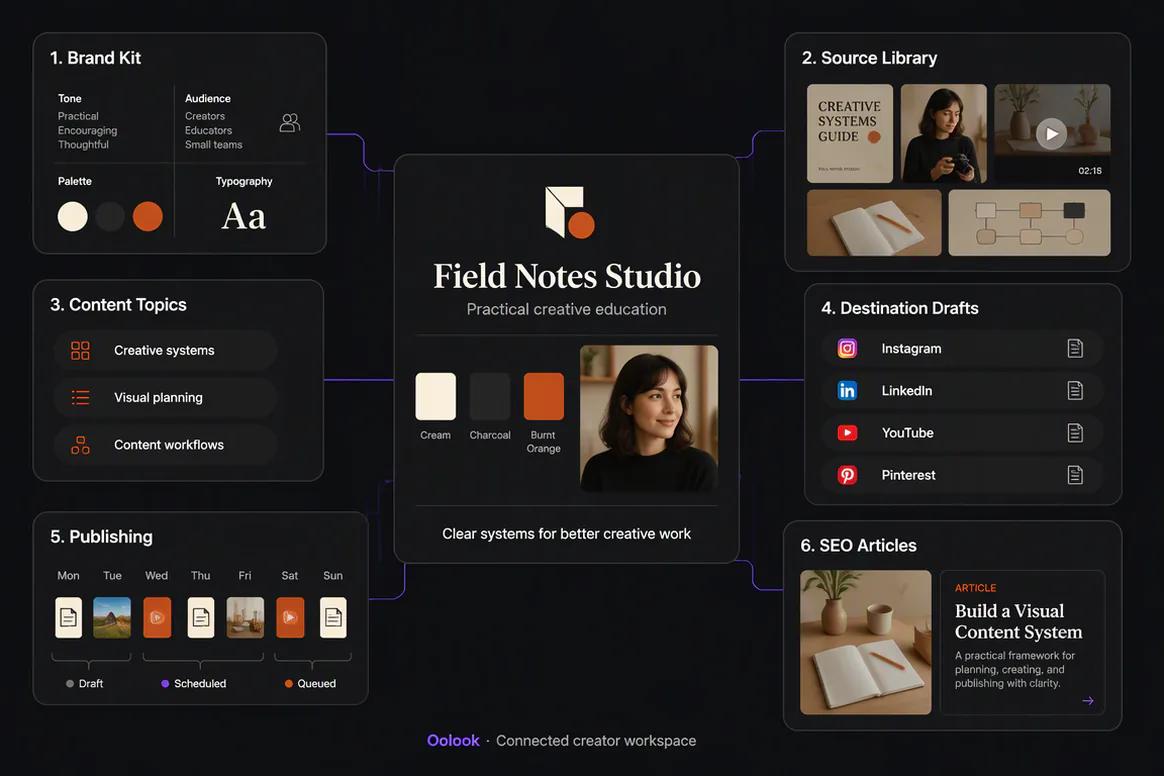
Task: Pick the cream circle in Brand Kit Palette
Action: (73, 216)
